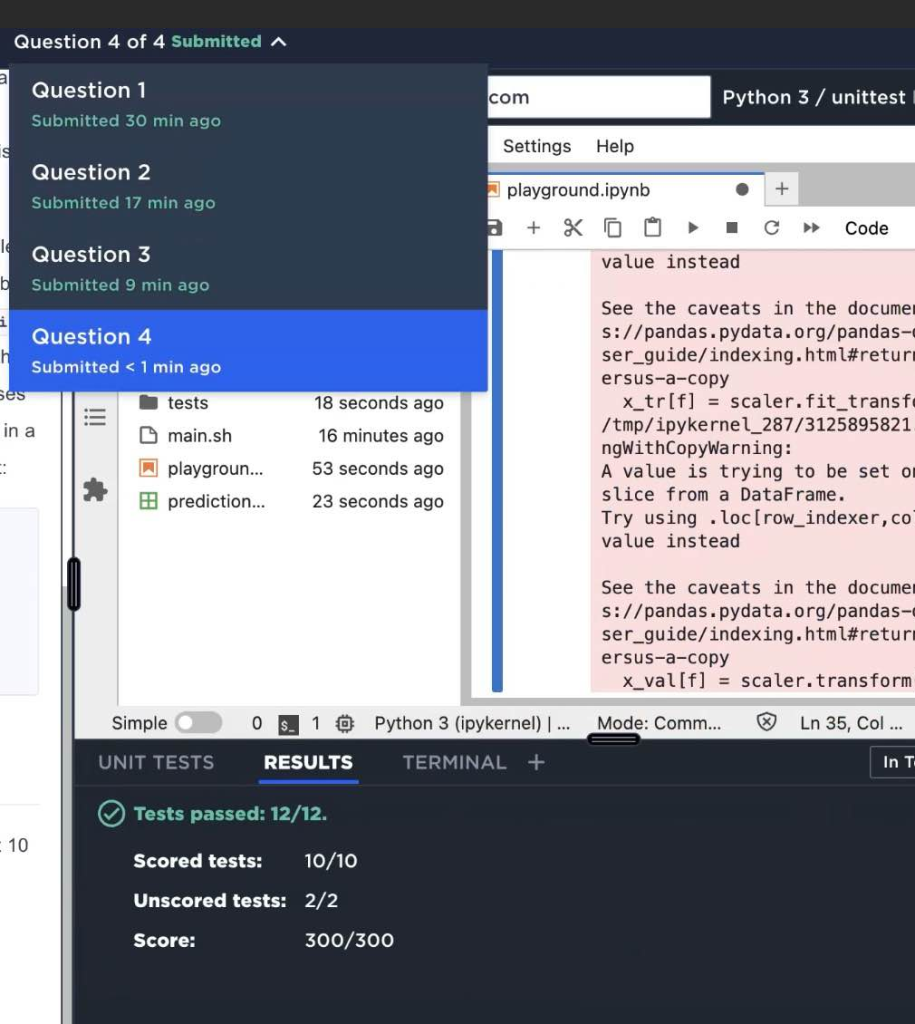Toggle the Simple interface mode switch
The image size is (915, 1024).
pos(198,723)
